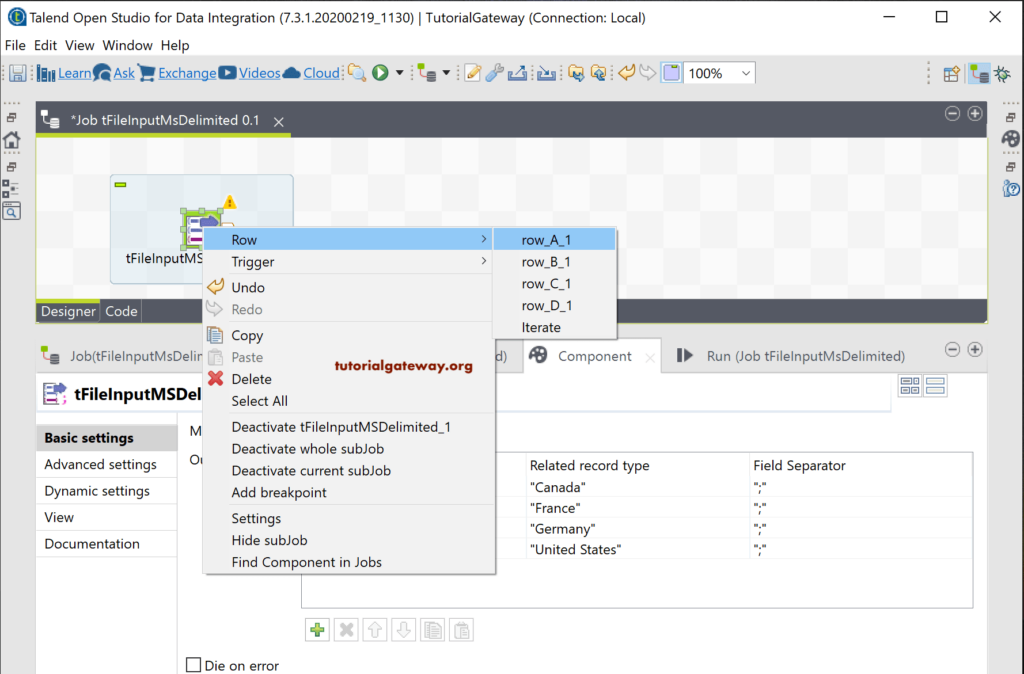Open the Cloud link
The height and width of the screenshot is (674, 1024).
pyautogui.click(x=321, y=73)
